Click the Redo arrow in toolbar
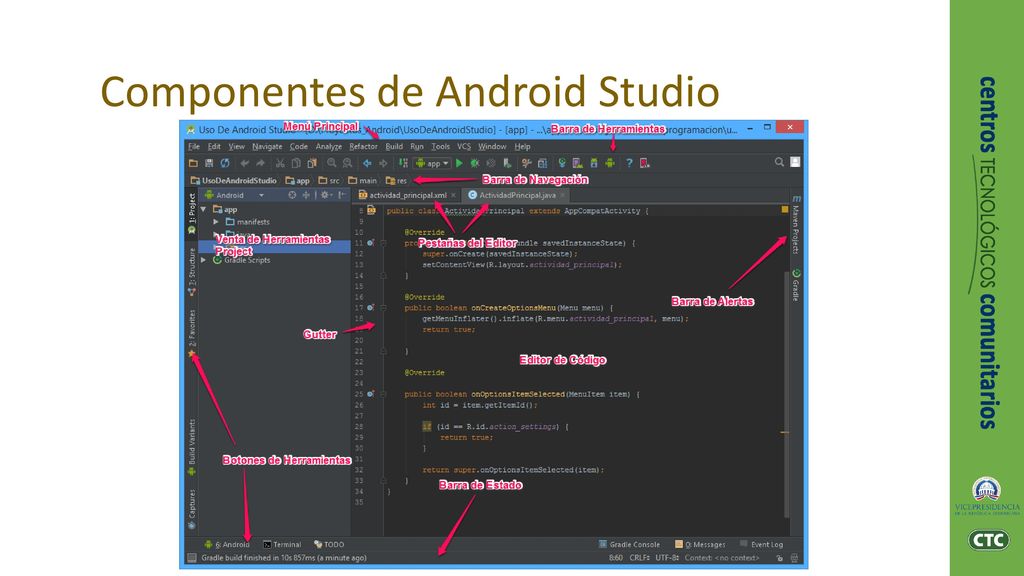 click(x=261, y=163)
